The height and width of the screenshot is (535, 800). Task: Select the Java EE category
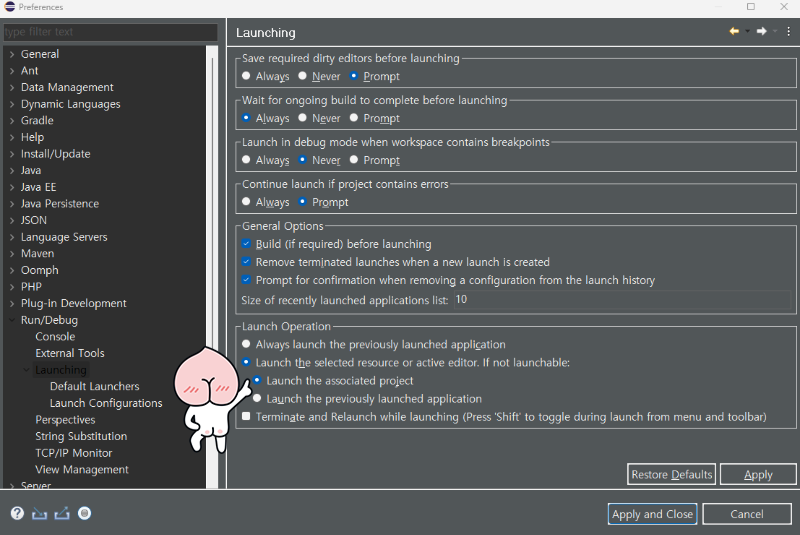click(x=38, y=187)
